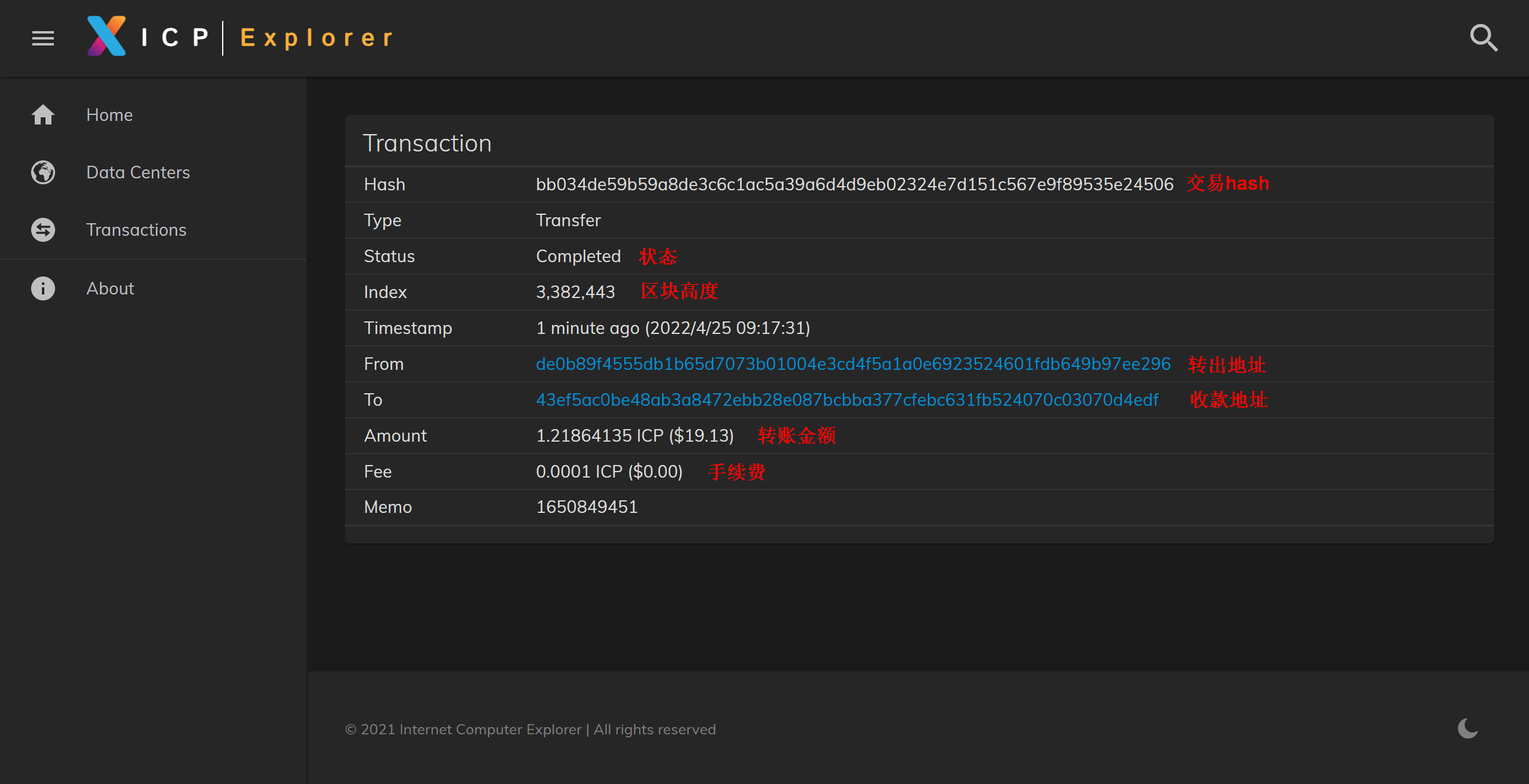The height and width of the screenshot is (784, 1529).
Task: Go to Home in sidebar
Action: [x=110, y=115]
